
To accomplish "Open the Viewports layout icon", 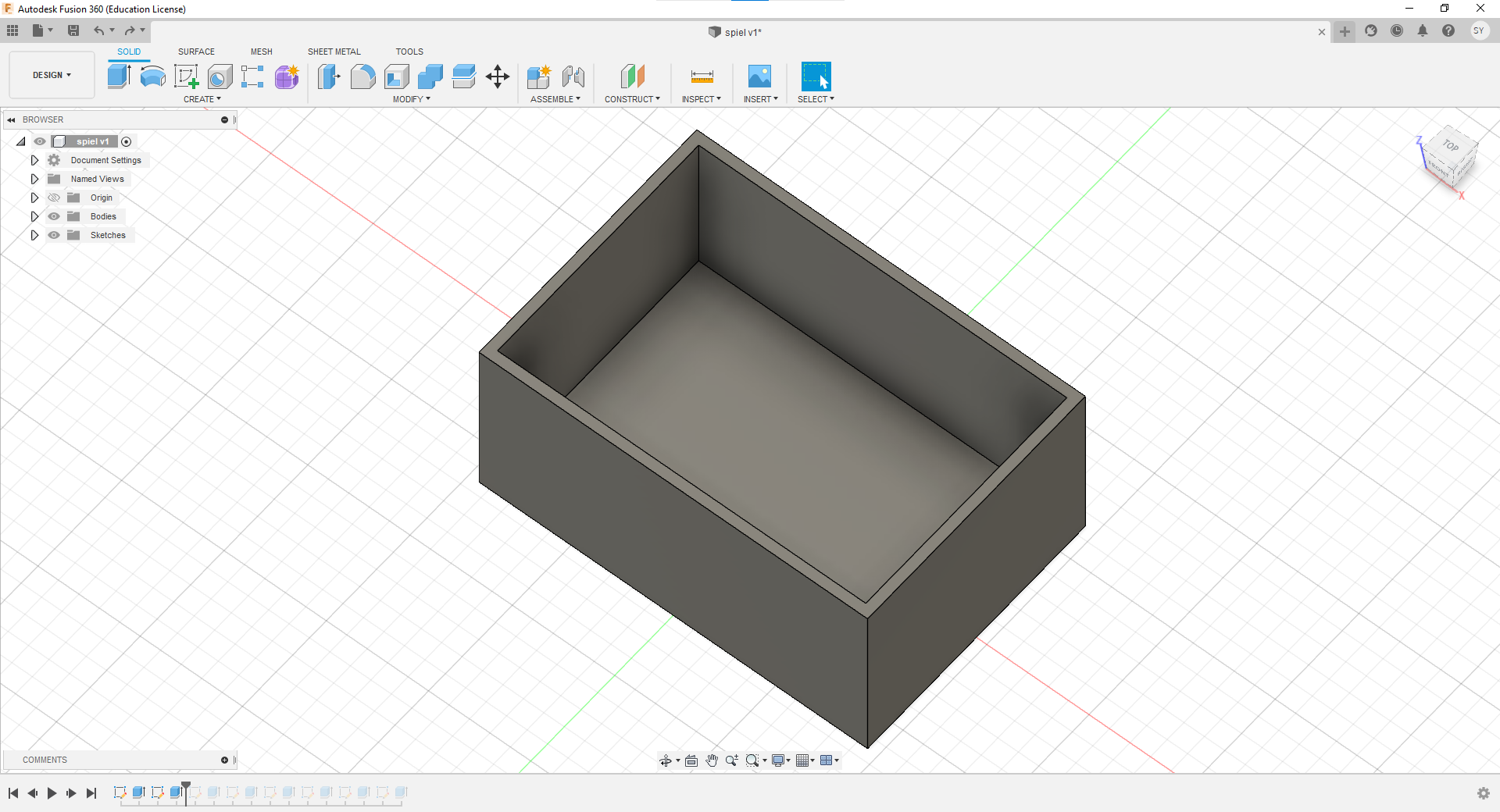I will click(x=827, y=760).
